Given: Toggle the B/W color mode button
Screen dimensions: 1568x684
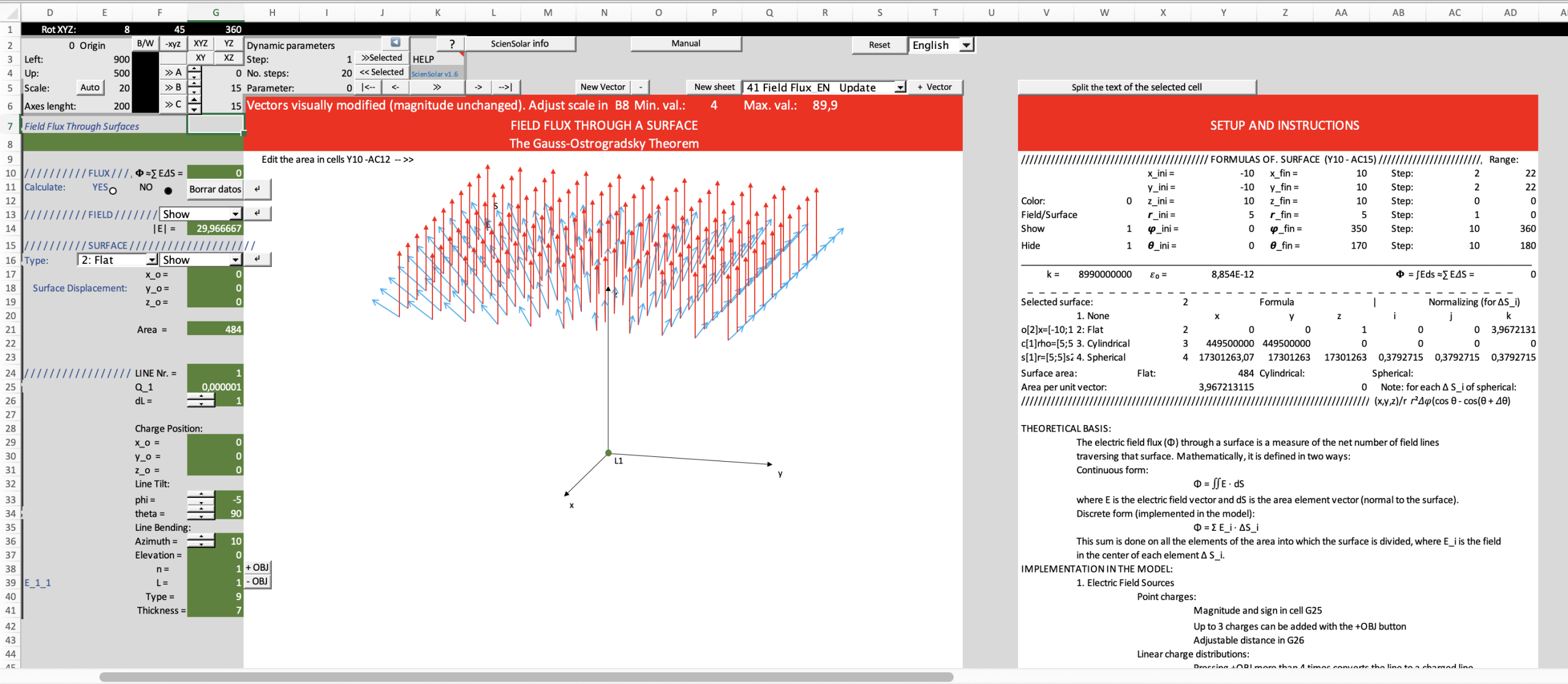Looking at the screenshot, I should pos(145,43).
